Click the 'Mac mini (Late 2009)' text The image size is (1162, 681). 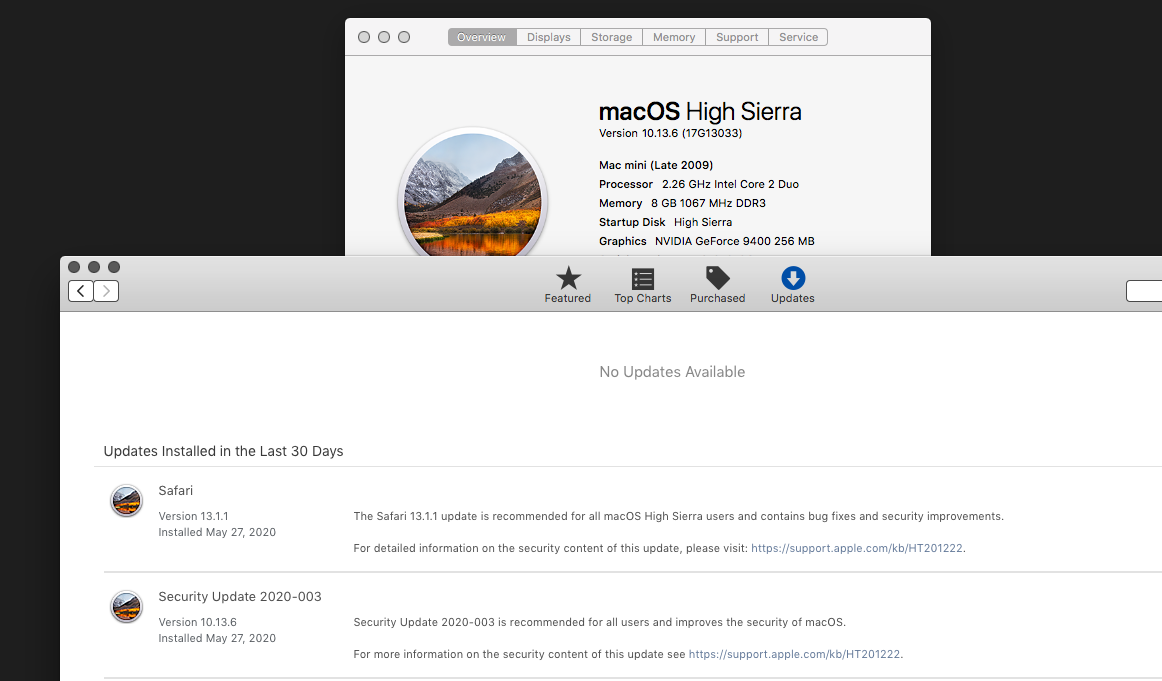click(x=656, y=165)
